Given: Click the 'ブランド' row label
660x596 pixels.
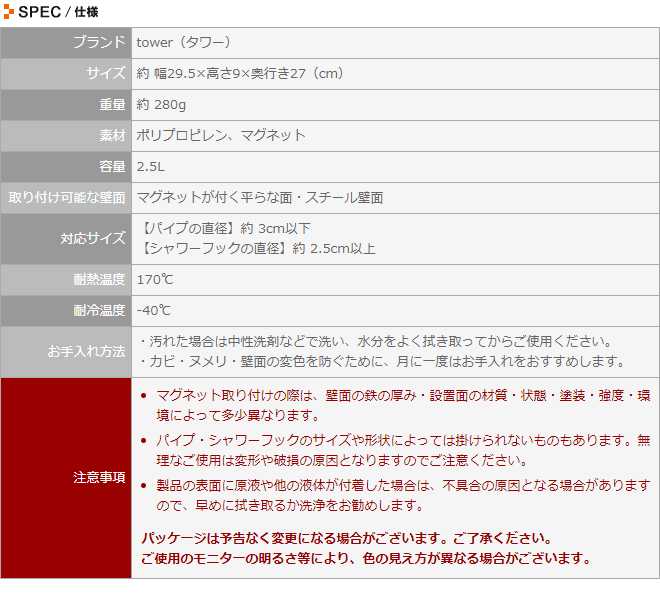Looking at the screenshot, I should pyautogui.click(x=99, y=43).
